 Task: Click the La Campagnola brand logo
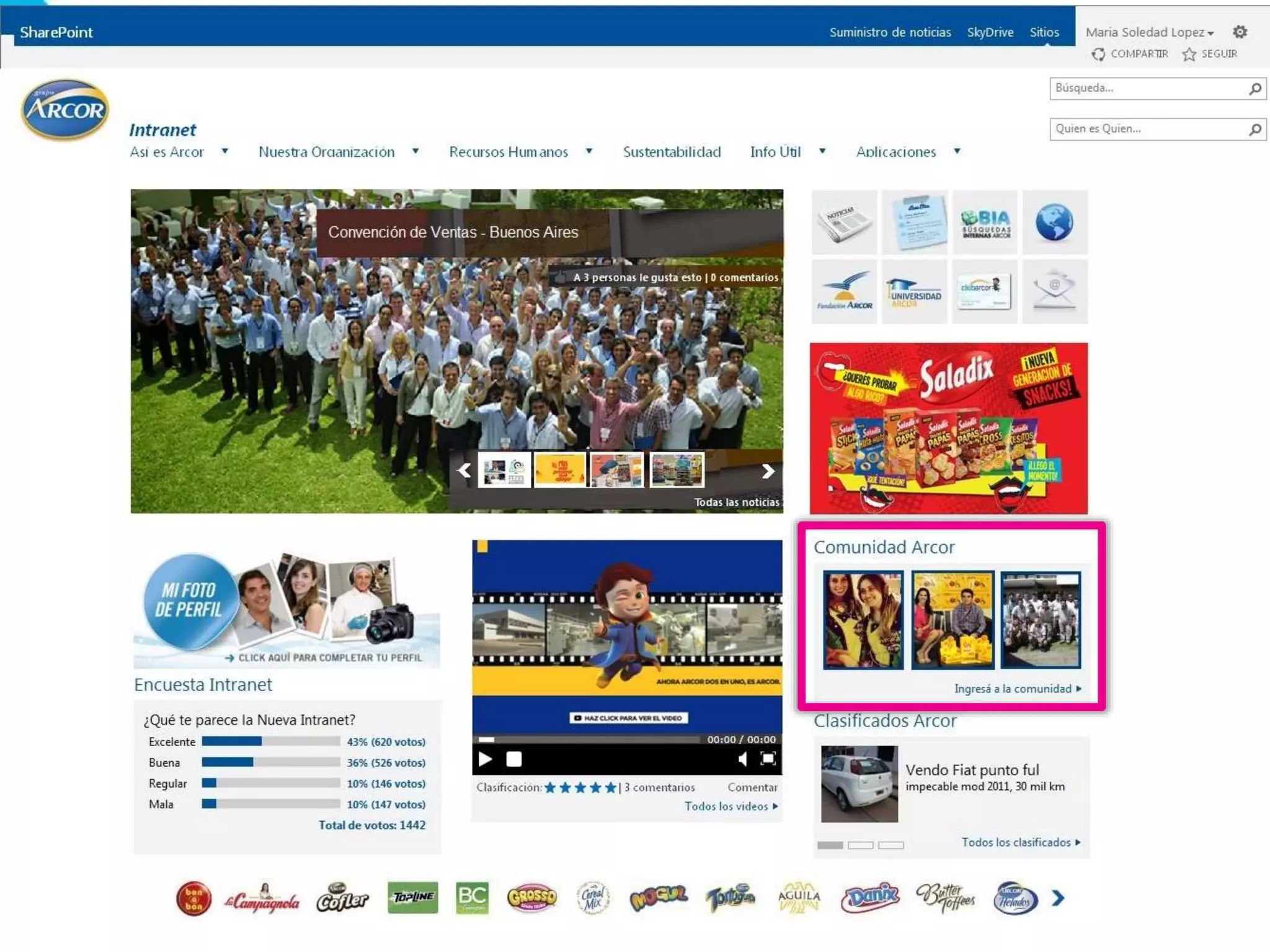coord(262,898)
